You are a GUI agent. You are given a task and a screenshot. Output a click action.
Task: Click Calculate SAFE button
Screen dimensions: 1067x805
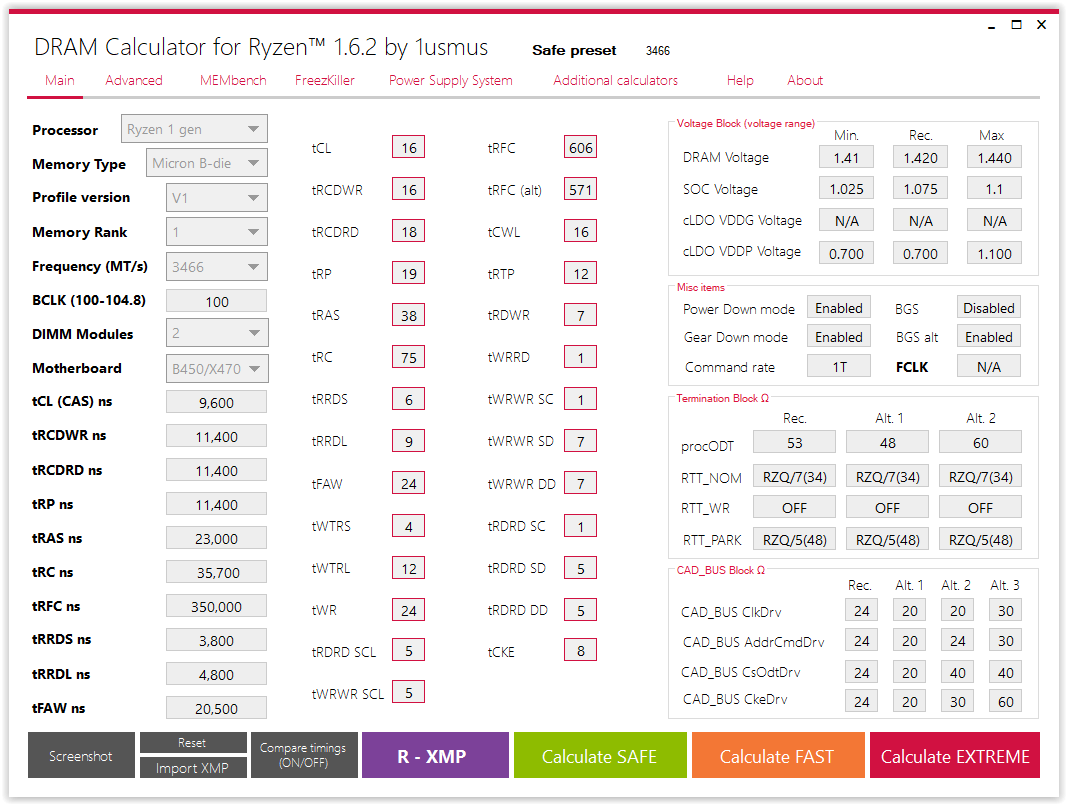pyautogui.click(x=600, y=755)
